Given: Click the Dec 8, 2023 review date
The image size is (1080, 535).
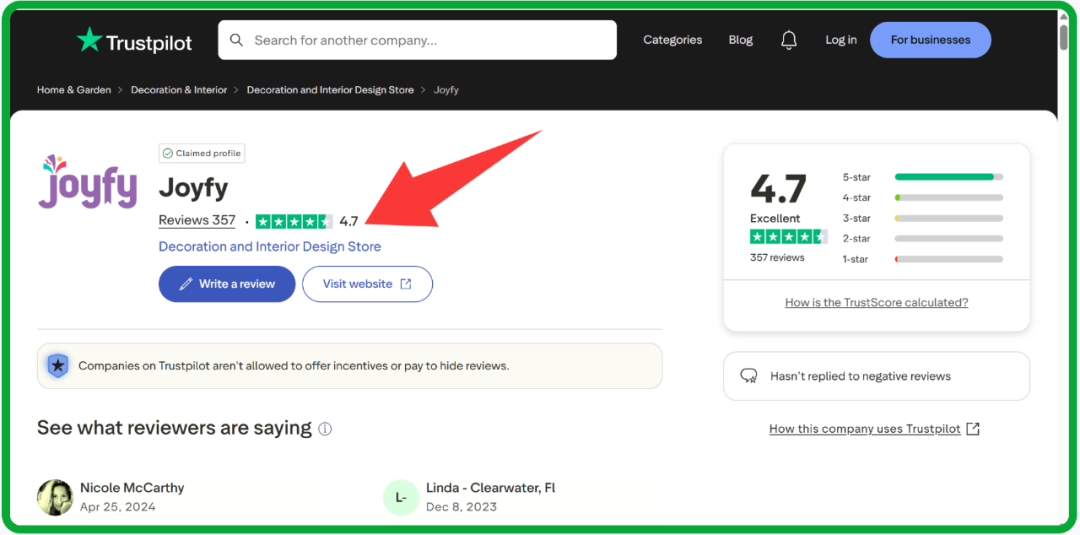Looking at the screenshot, I should coord(461,507).
